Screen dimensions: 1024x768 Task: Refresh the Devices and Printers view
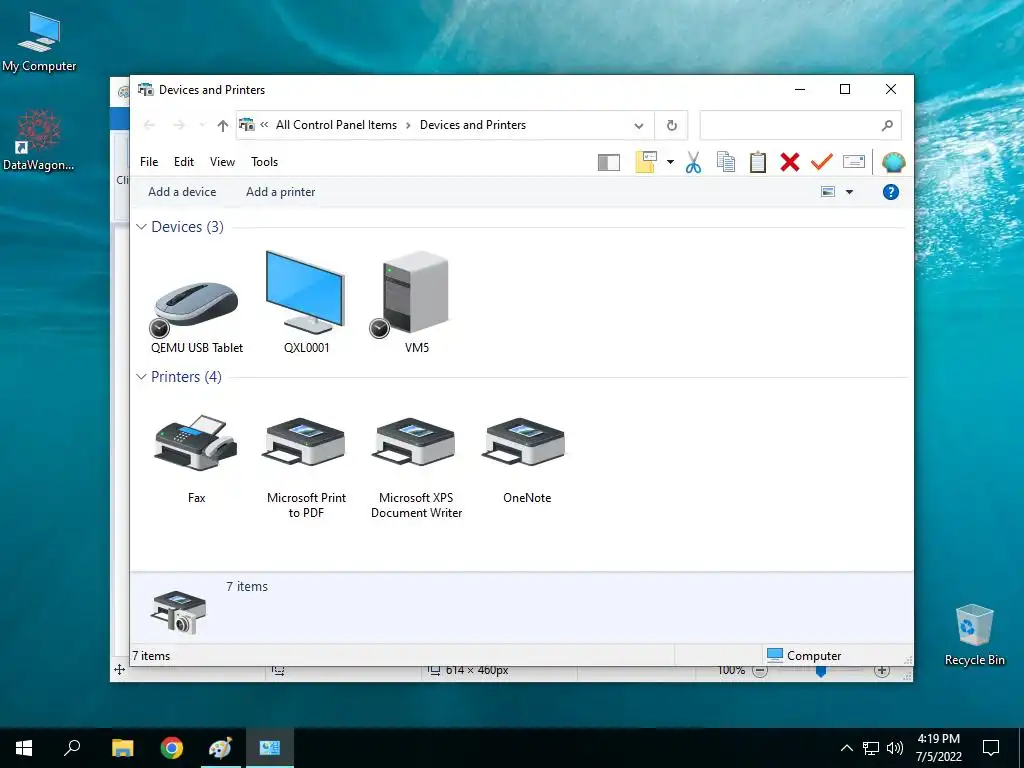click(x=671, y=125)
